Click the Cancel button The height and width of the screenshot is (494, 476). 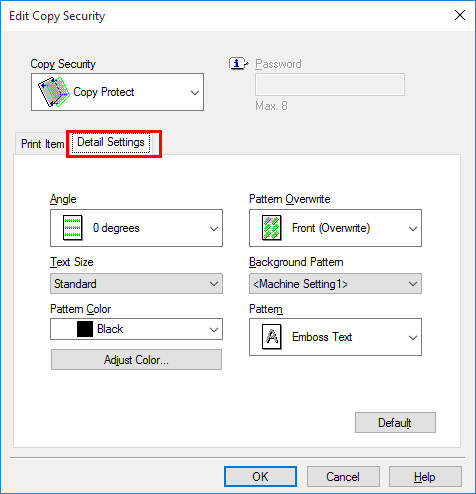343,477
